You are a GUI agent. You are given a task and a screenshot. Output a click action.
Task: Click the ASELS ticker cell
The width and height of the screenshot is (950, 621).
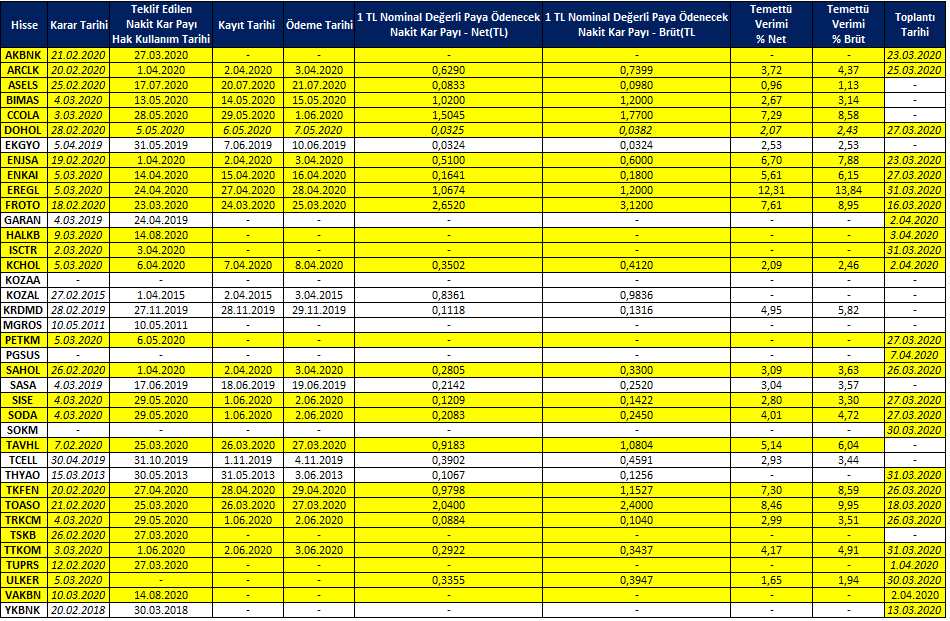(24, 85)
